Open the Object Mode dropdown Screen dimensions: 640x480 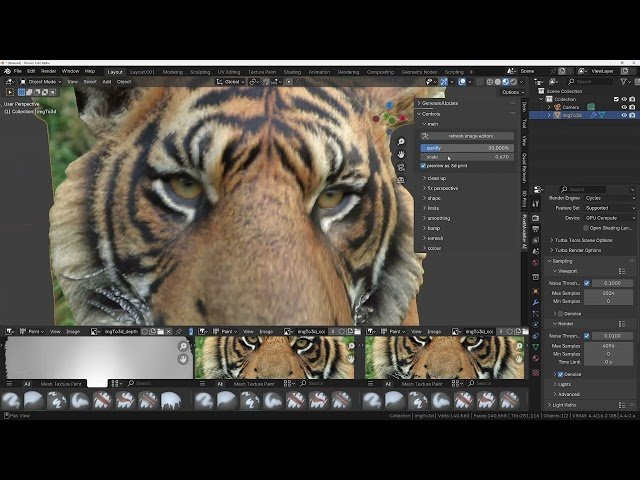coord(41,82)
